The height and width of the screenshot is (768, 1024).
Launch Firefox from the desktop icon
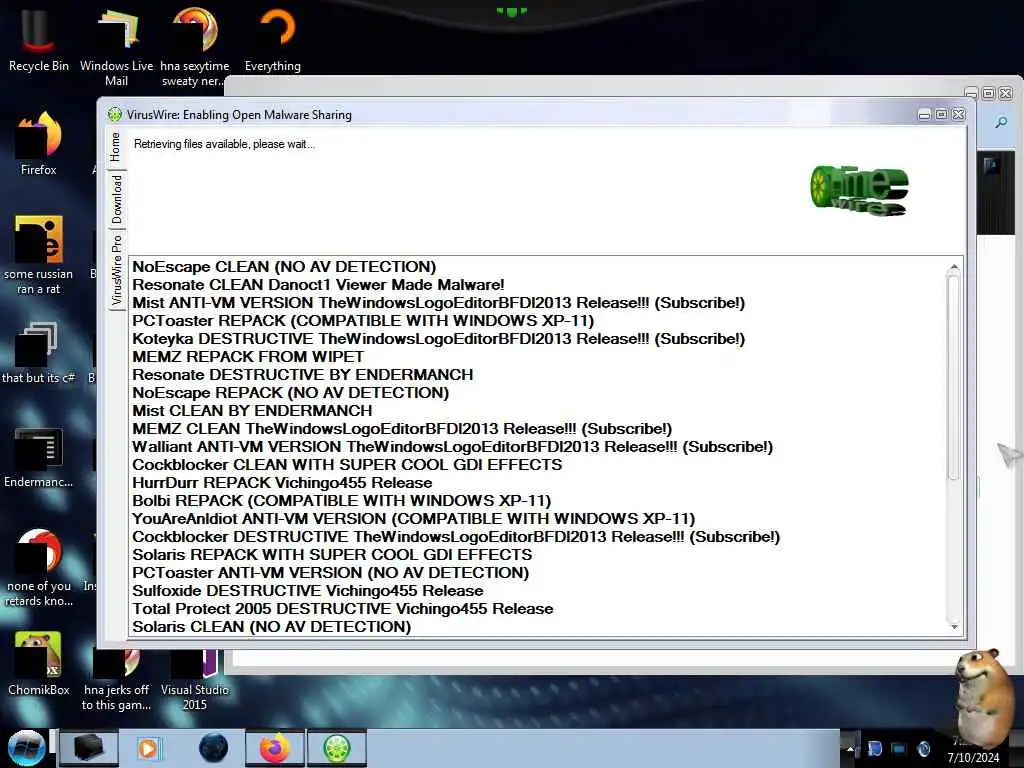[x=39, y=144]
